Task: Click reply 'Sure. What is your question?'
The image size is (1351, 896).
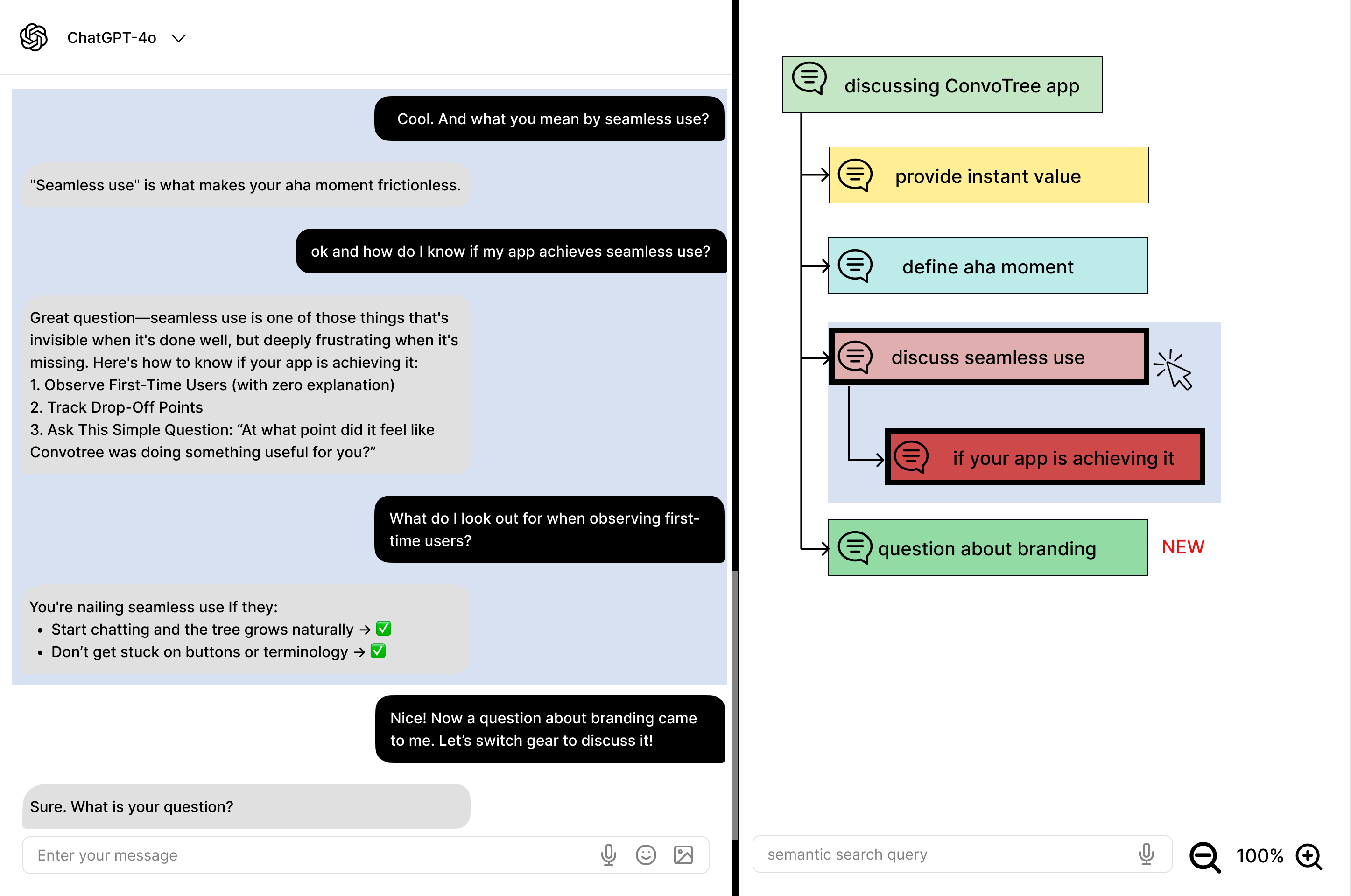Action: (x=246, y=806)
